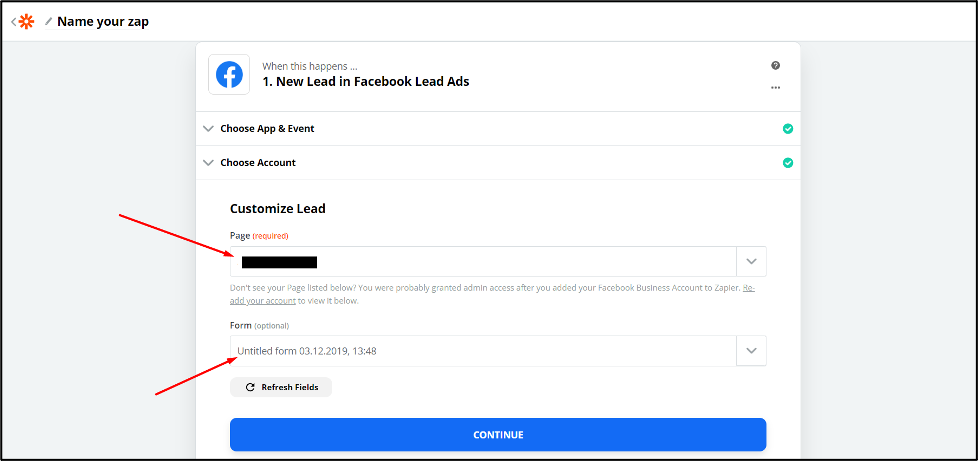The image size is (979, 462).
Task: Expand Choose App & Event chevron
Action: (x=209, y=129)
